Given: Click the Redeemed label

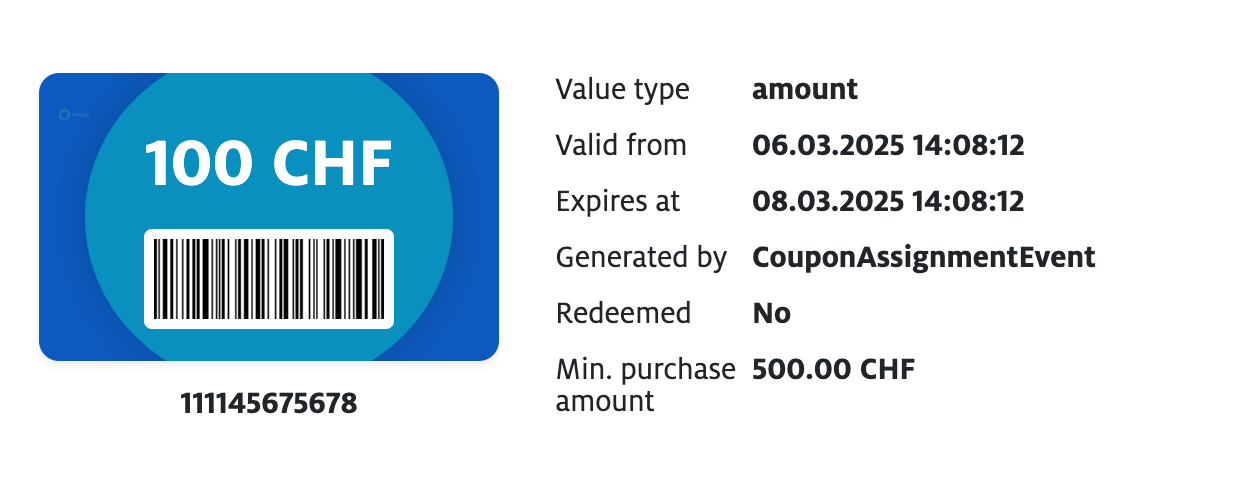Looking at the screenshot, I should click(x=623, y=314).
